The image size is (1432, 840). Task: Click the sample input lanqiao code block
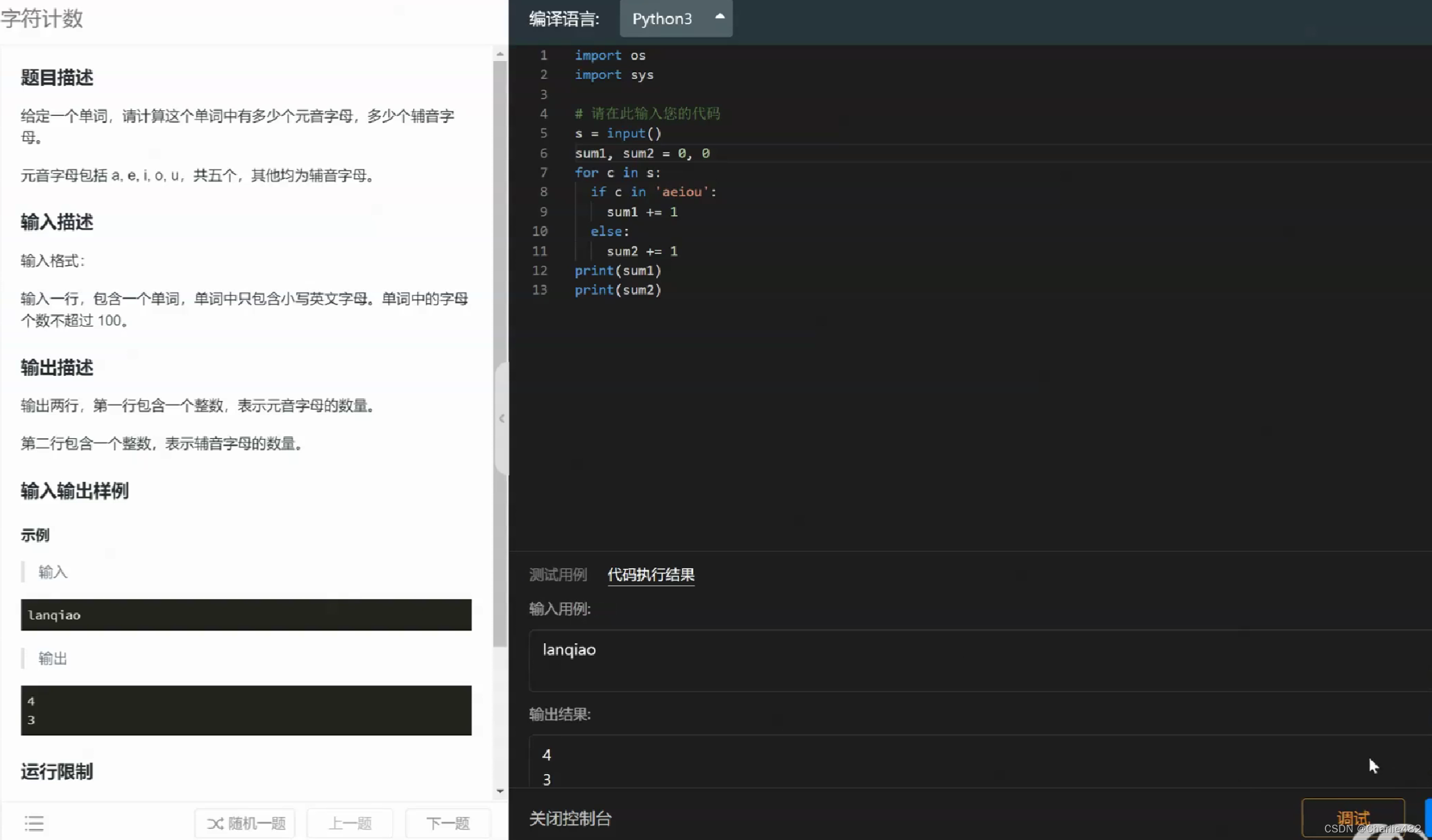246,615
